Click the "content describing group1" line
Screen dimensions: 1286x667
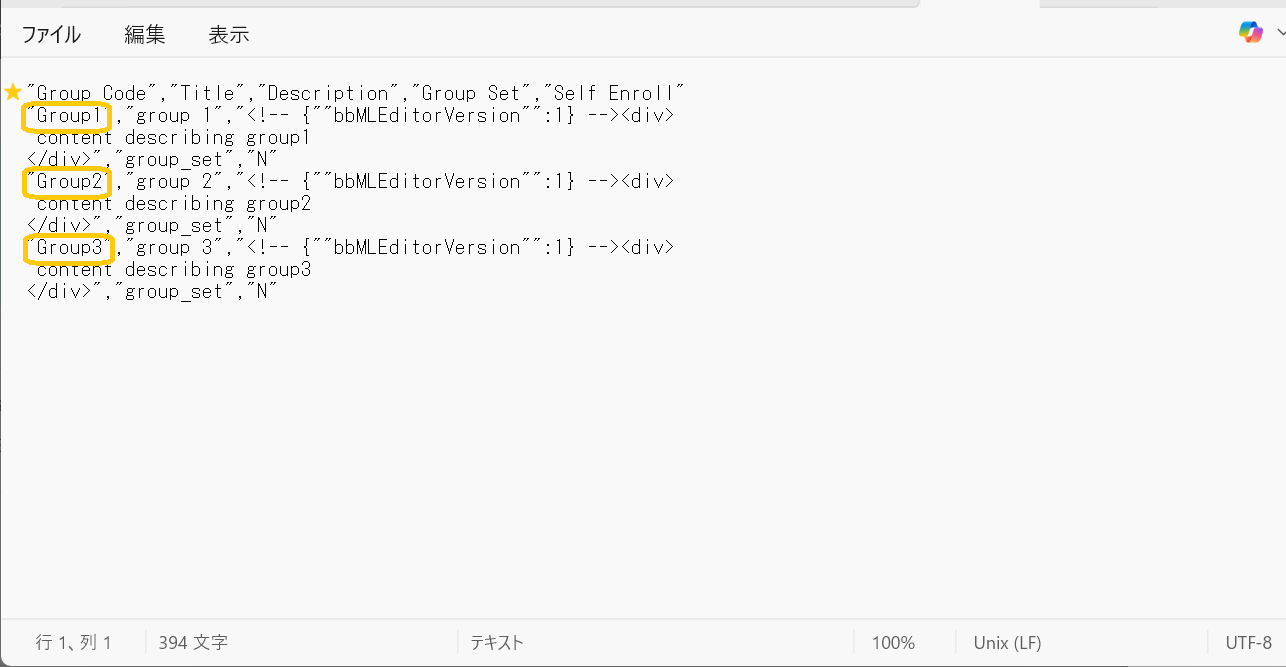click(173, 138)
